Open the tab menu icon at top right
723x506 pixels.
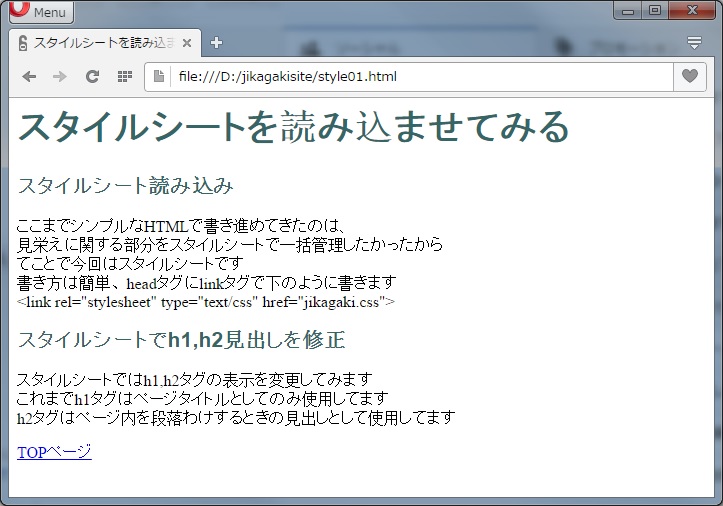pos(694,43)
